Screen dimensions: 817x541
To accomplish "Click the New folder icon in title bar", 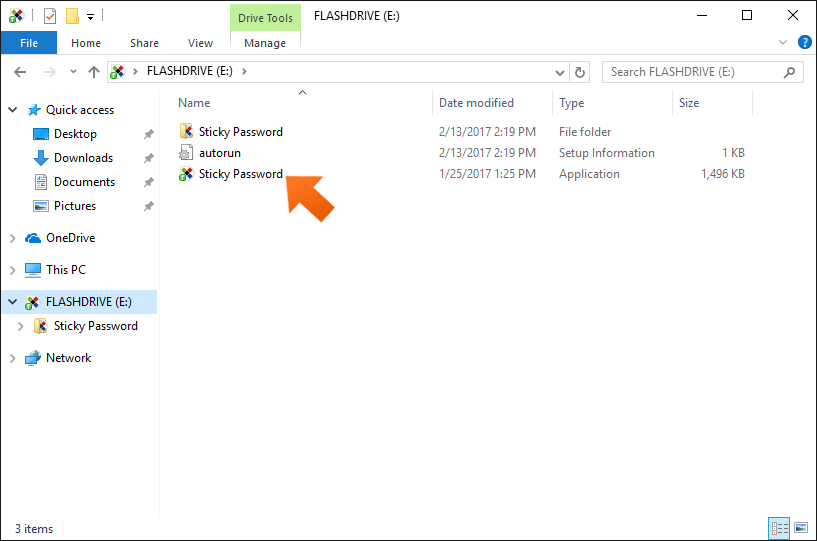I will coord(72,16).
